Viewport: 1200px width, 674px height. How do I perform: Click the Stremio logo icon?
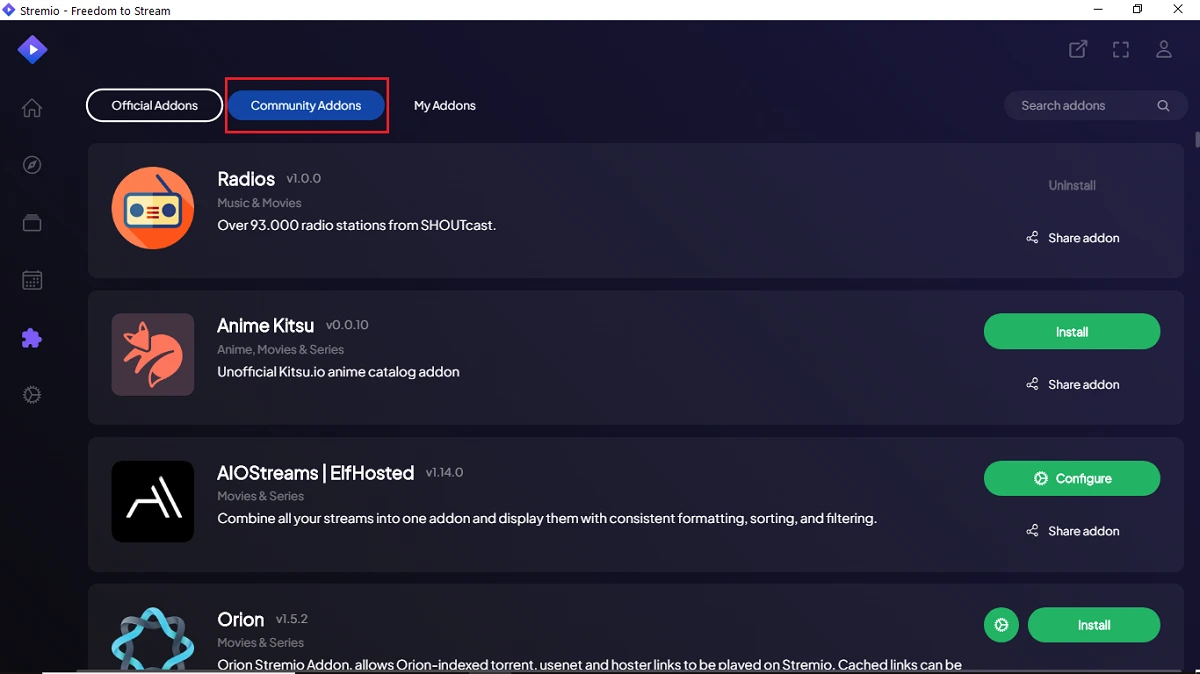[32, 48]
